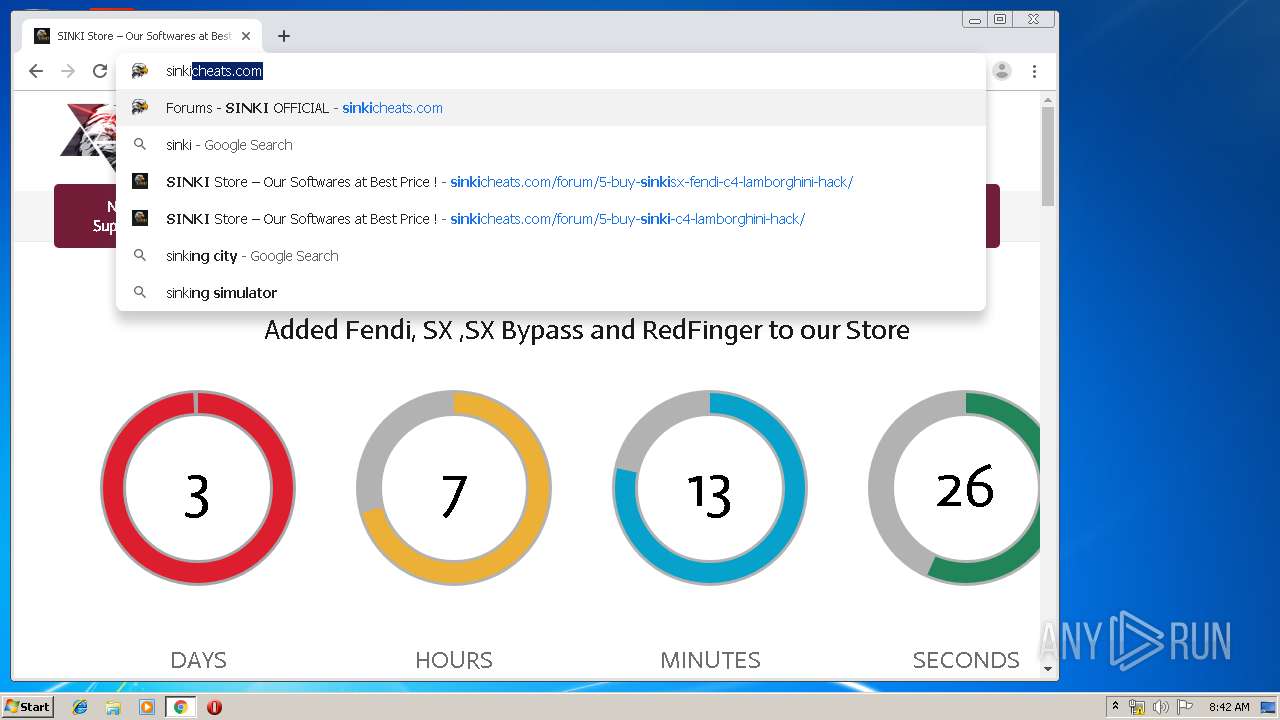Choose Forums - SINKI OFFICIAL suggestion
This screenshot has height=720, width=1280.
point(551,108)
